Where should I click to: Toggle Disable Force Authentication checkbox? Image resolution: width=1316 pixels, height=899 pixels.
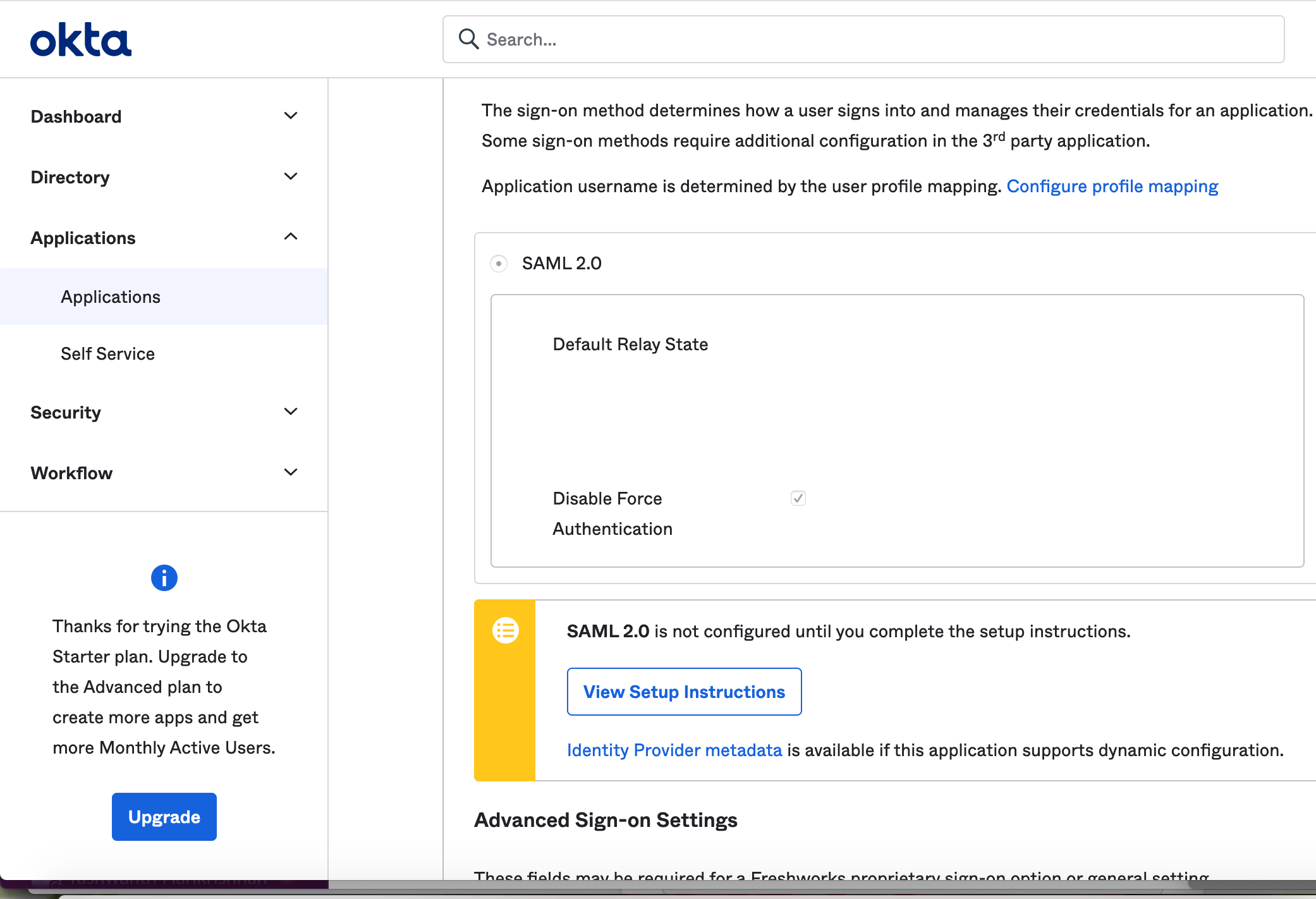click(x=798, y=498)
